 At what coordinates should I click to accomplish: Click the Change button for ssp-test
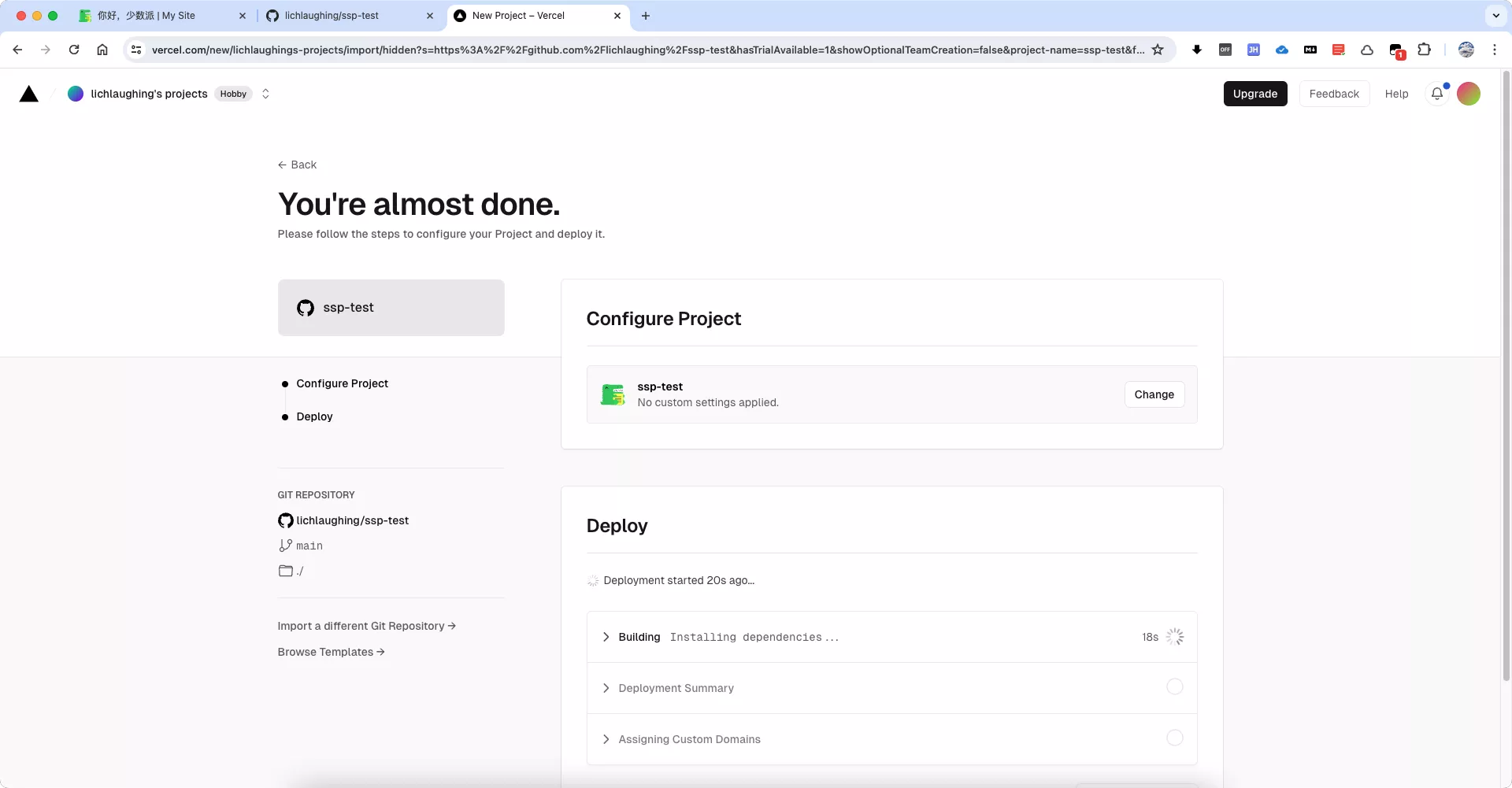1154,394
